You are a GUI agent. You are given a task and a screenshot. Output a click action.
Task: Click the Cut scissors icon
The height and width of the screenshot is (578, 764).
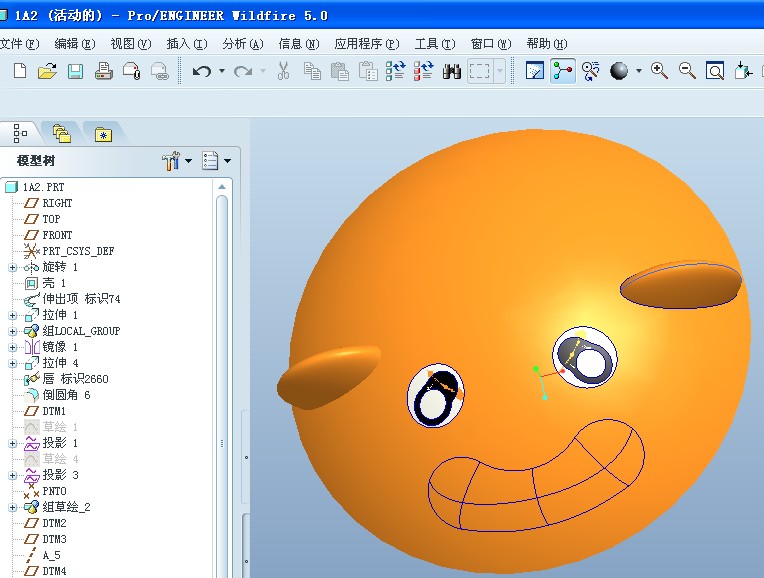pyautogui.click(x=283, y=71)
